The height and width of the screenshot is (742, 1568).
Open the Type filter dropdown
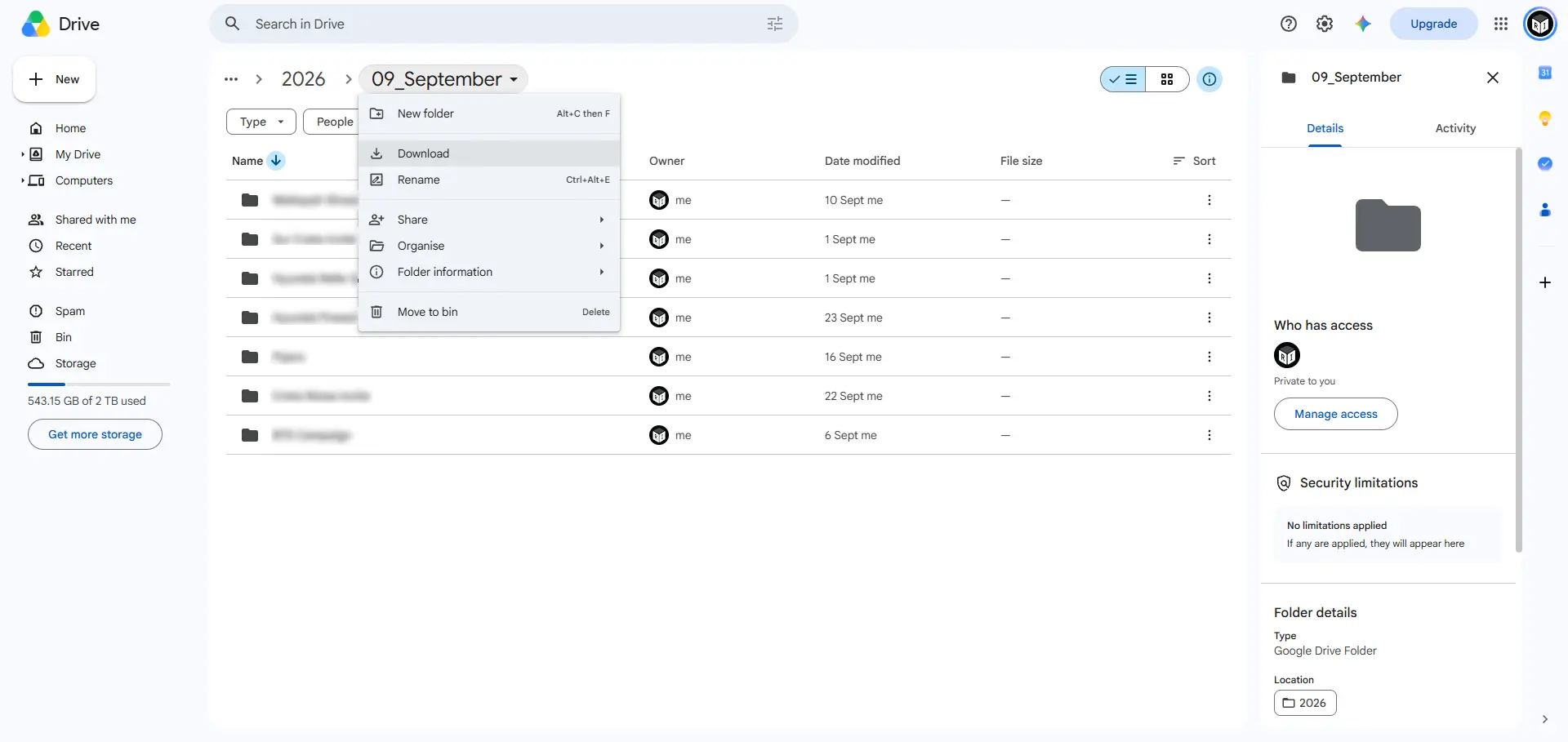point(261,122)
